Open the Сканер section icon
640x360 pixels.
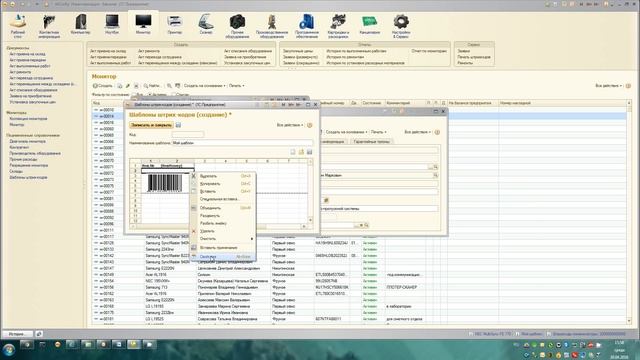(x=206, y=24)
